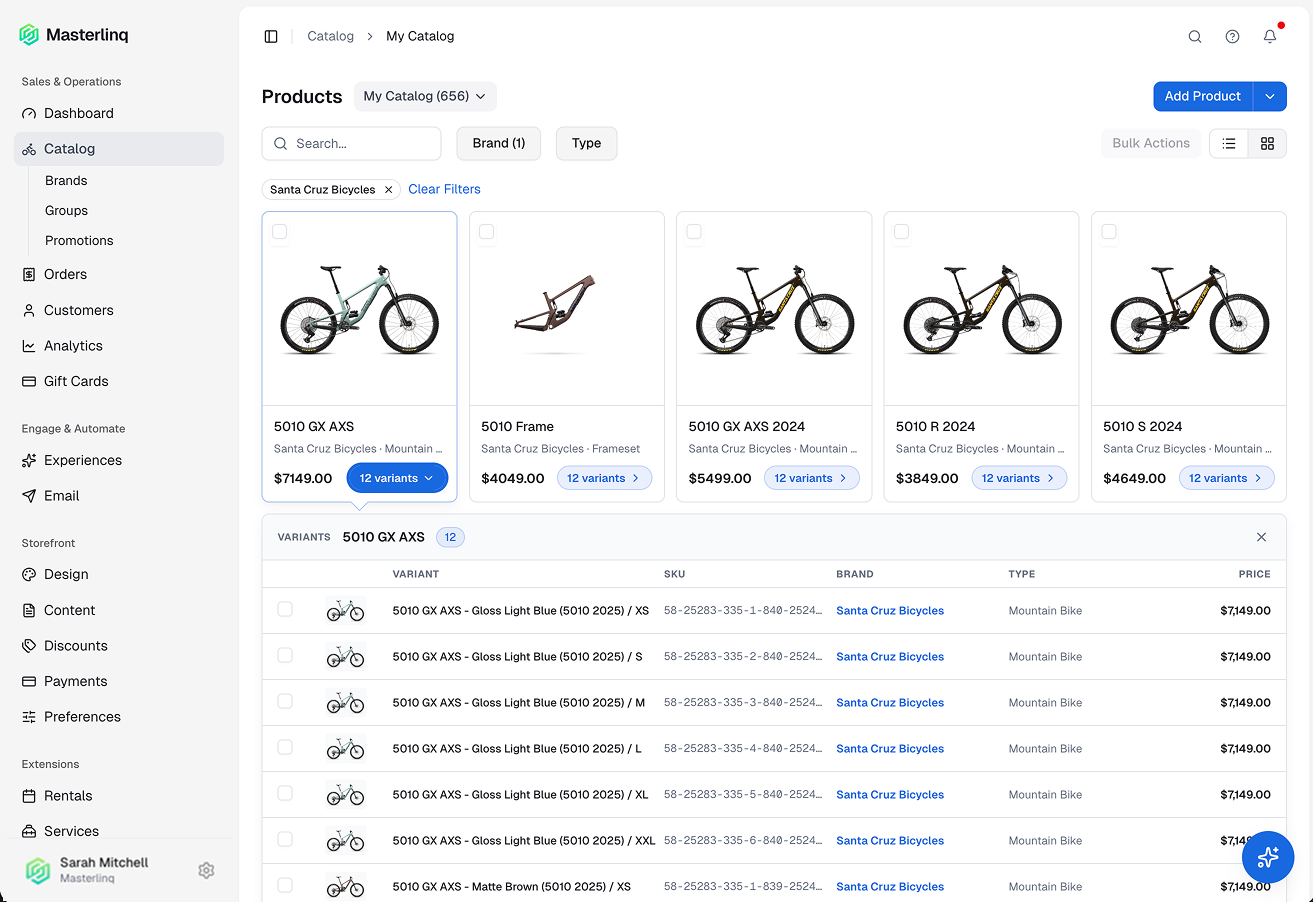
Task: Click the Email paper plane icon
Action: tap(29, 496)
